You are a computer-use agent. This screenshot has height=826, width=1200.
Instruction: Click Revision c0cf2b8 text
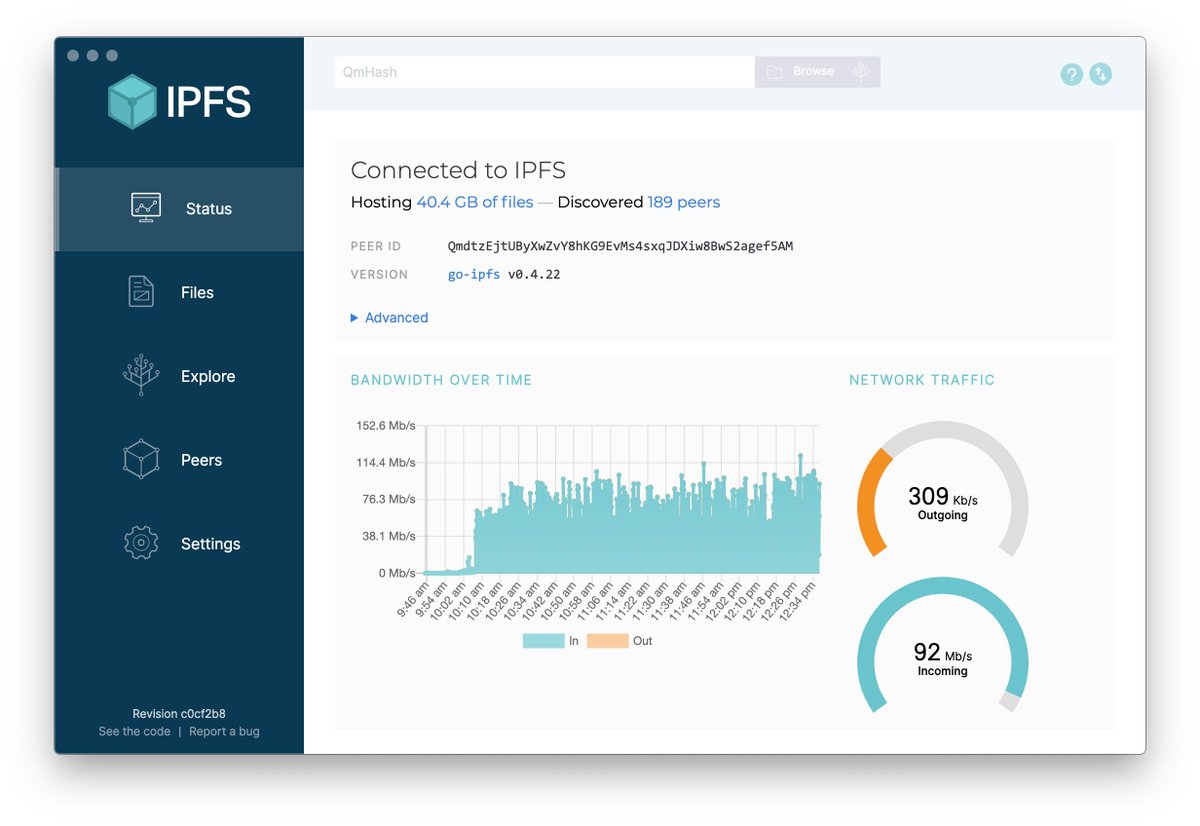pos(179,714)
